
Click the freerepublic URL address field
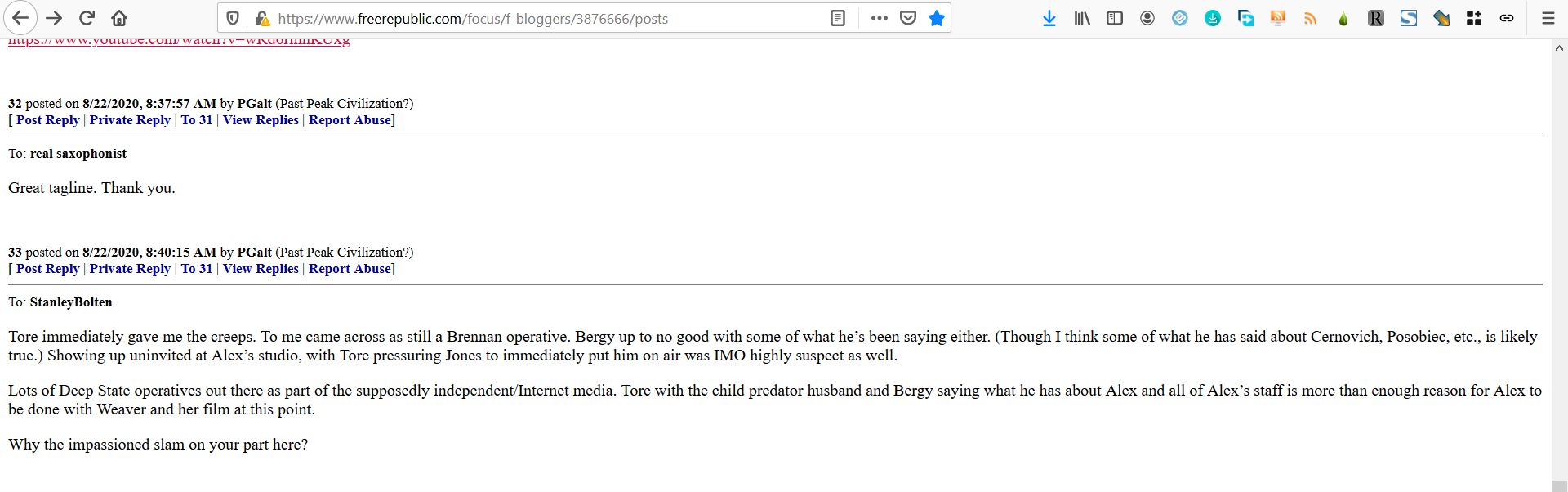tap(523, 18)
